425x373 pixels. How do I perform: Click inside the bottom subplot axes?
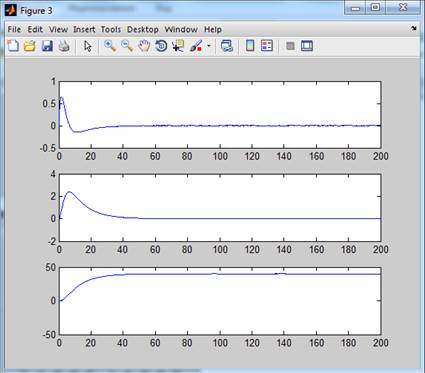220,301
